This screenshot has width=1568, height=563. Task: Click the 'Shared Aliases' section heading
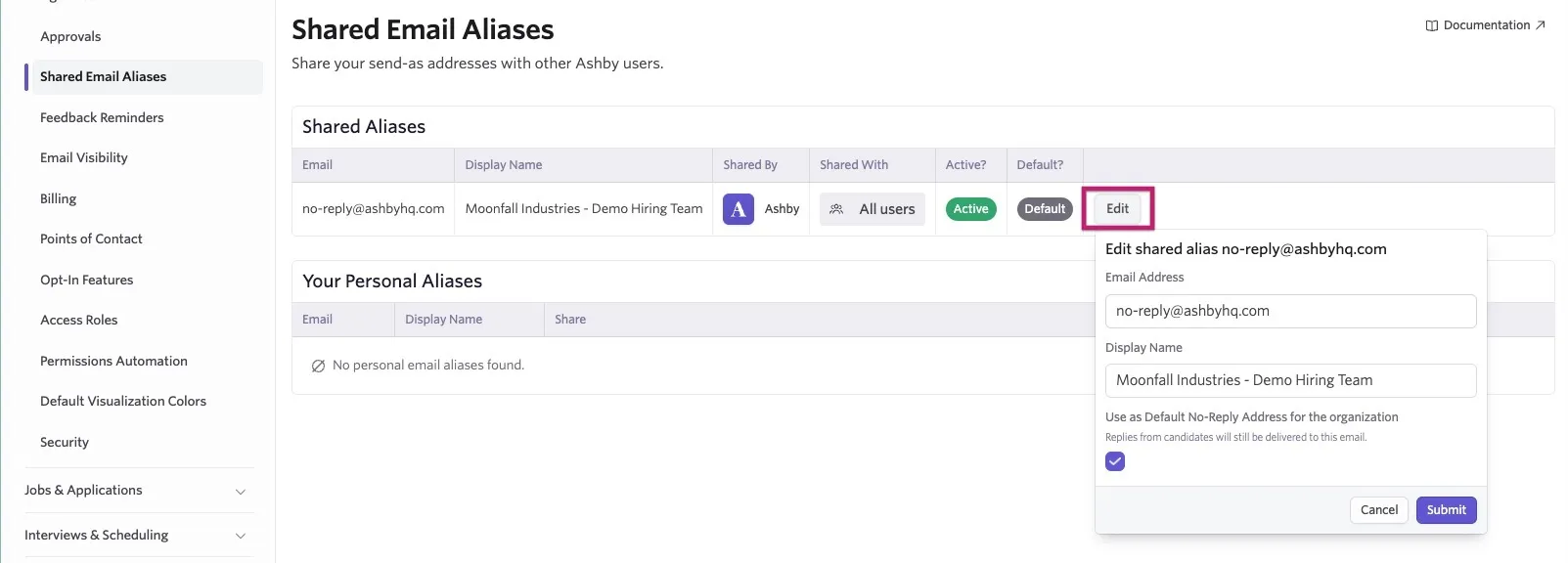pos(364,127)
